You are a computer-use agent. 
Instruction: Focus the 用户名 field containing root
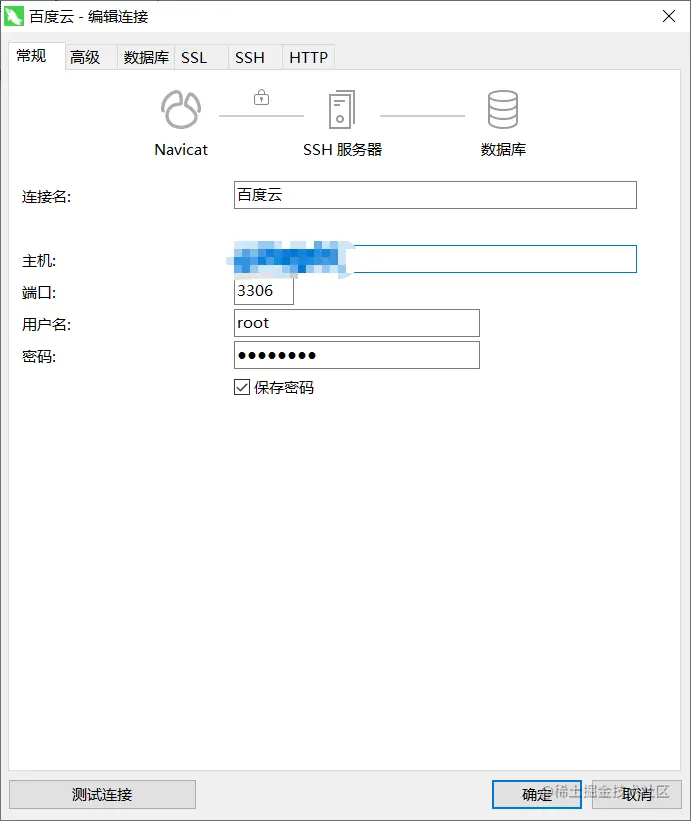coord(356,323)
